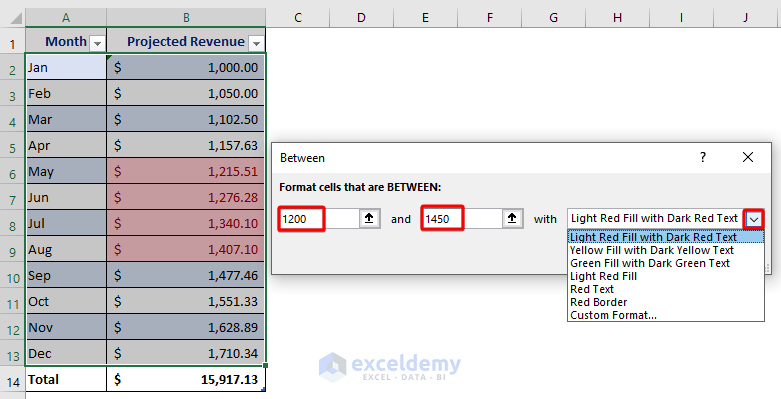The image size is (781, 399).
Task: Click the Projected Revenue header cell
Action: pyautogui.click(x=186, y=41)
